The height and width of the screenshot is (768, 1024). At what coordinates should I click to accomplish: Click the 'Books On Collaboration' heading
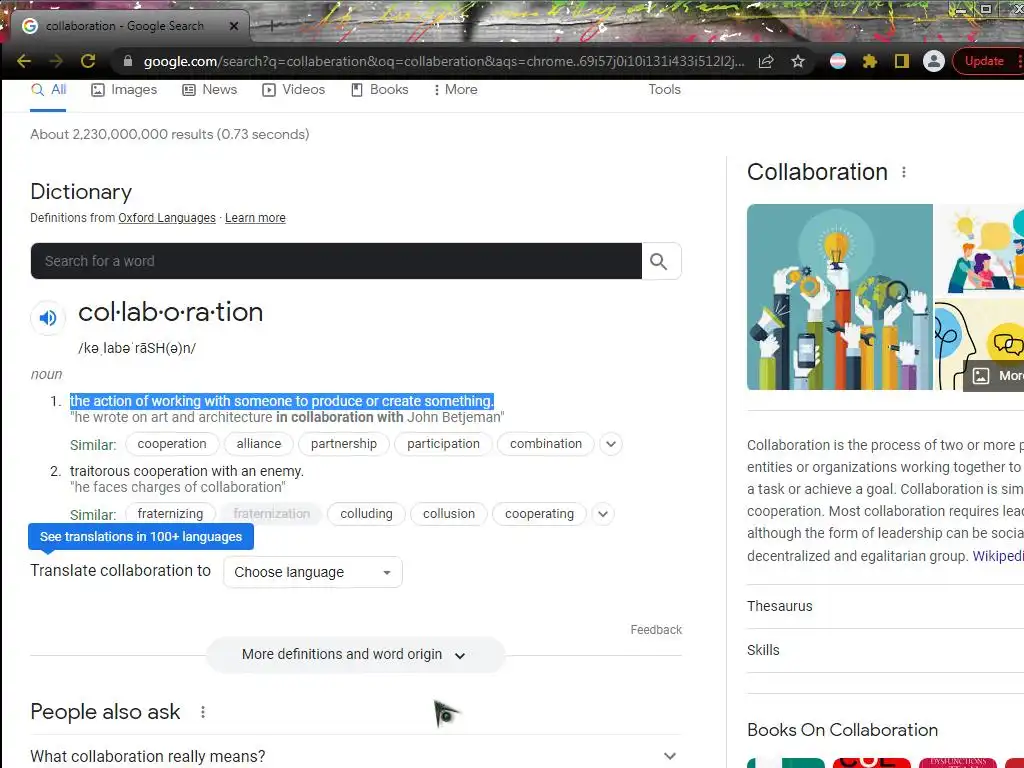[x=842, y=730]
